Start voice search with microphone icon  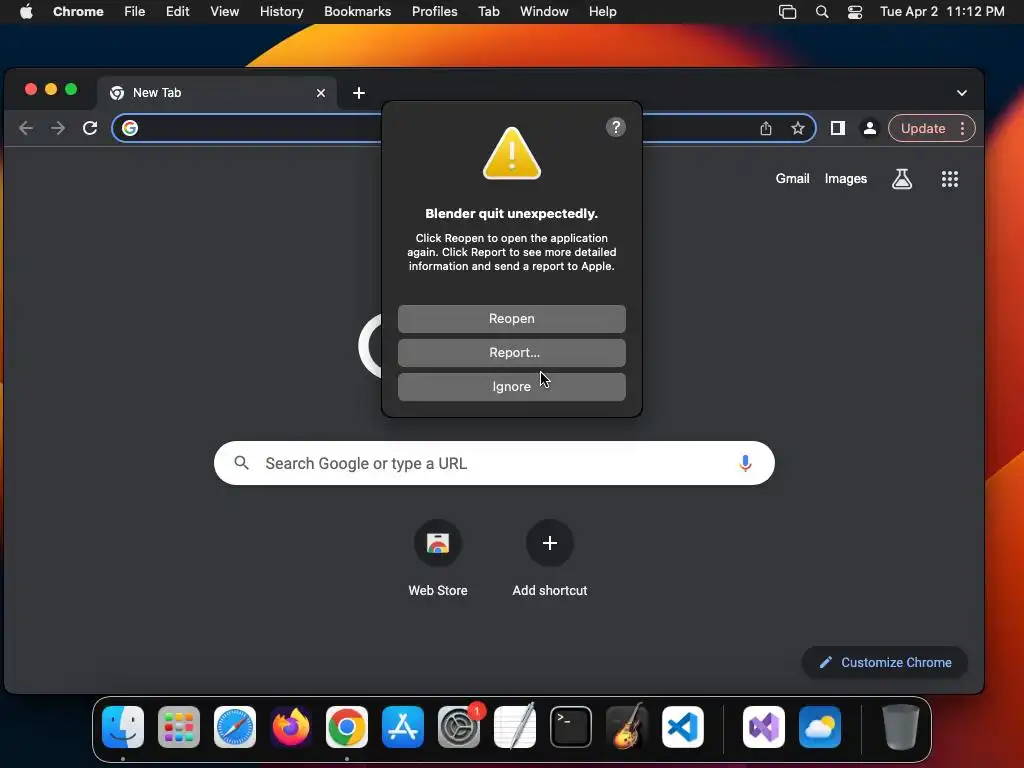click(x=744, y=463)
